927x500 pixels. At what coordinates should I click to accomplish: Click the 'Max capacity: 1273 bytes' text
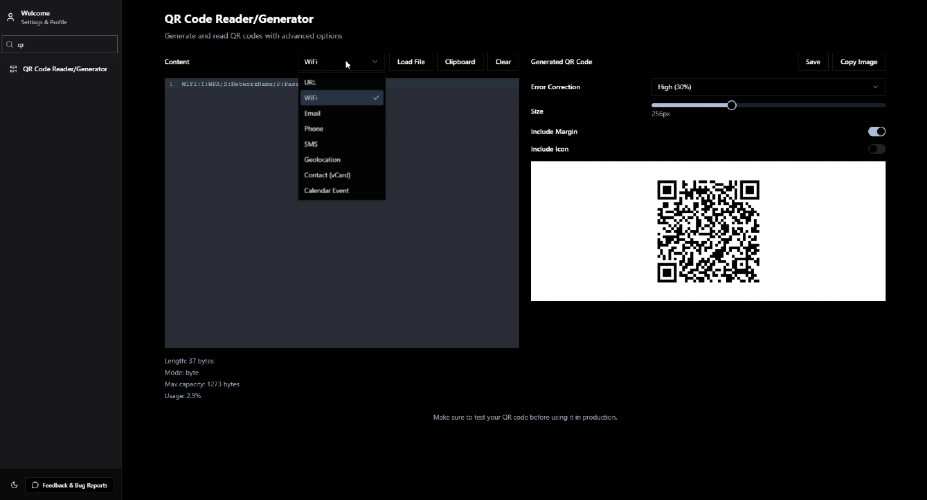[202, 384]
